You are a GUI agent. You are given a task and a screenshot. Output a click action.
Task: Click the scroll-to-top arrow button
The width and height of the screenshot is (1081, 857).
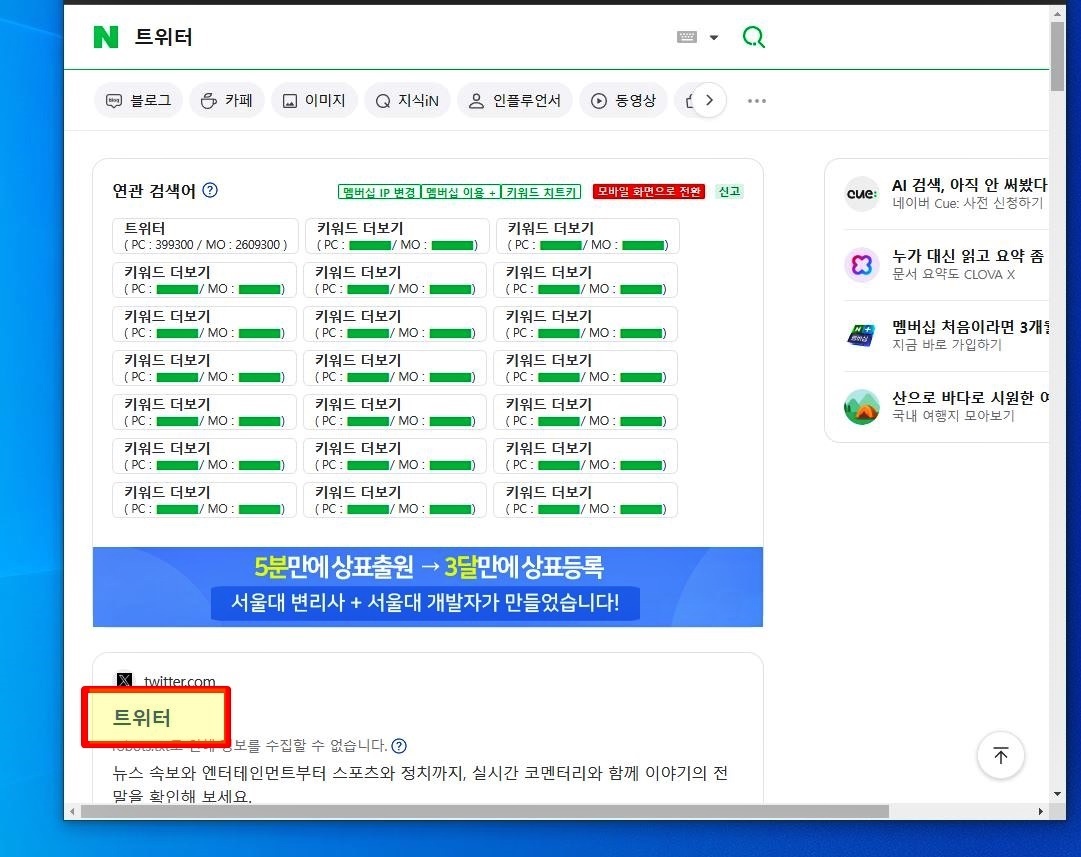pyautogui.click(x=1000, y=755)
